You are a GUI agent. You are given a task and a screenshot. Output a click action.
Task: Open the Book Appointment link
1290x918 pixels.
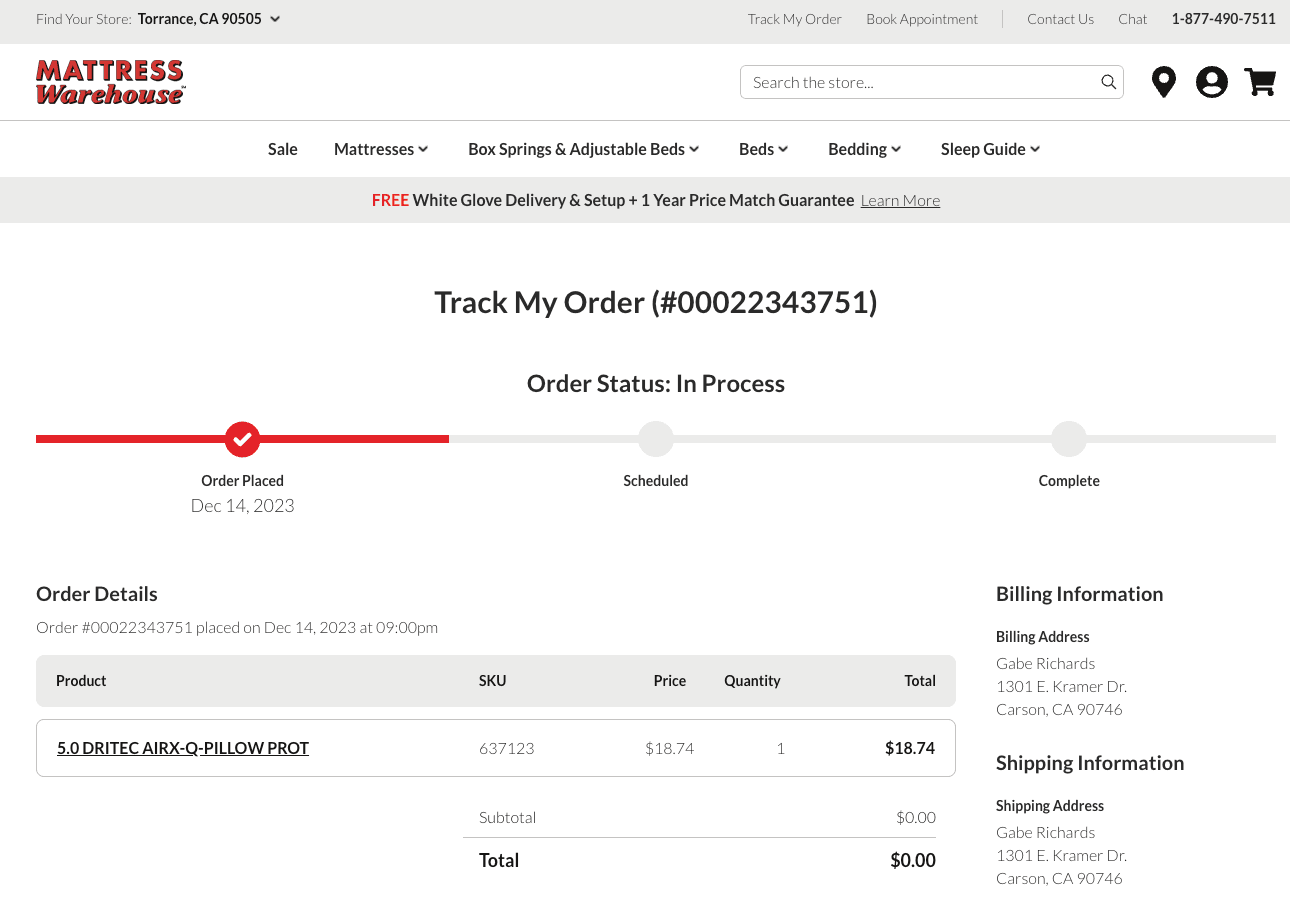tap(922, 19)
